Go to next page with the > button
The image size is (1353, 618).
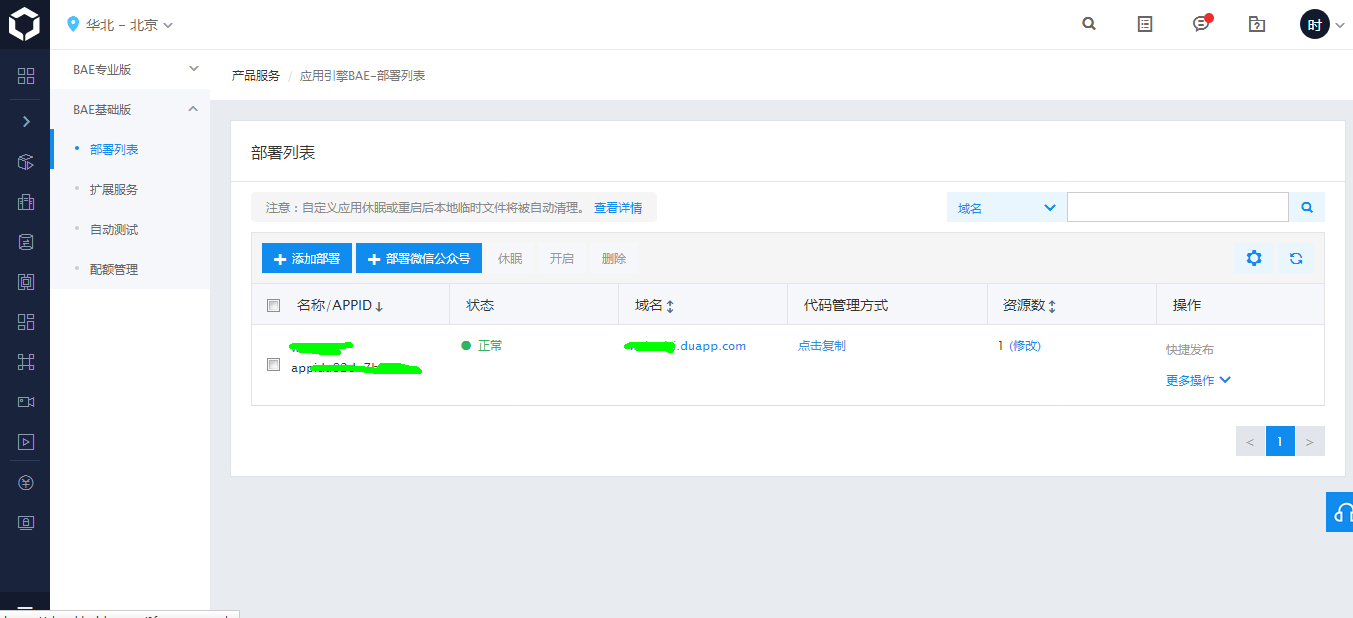point(1310,441)
